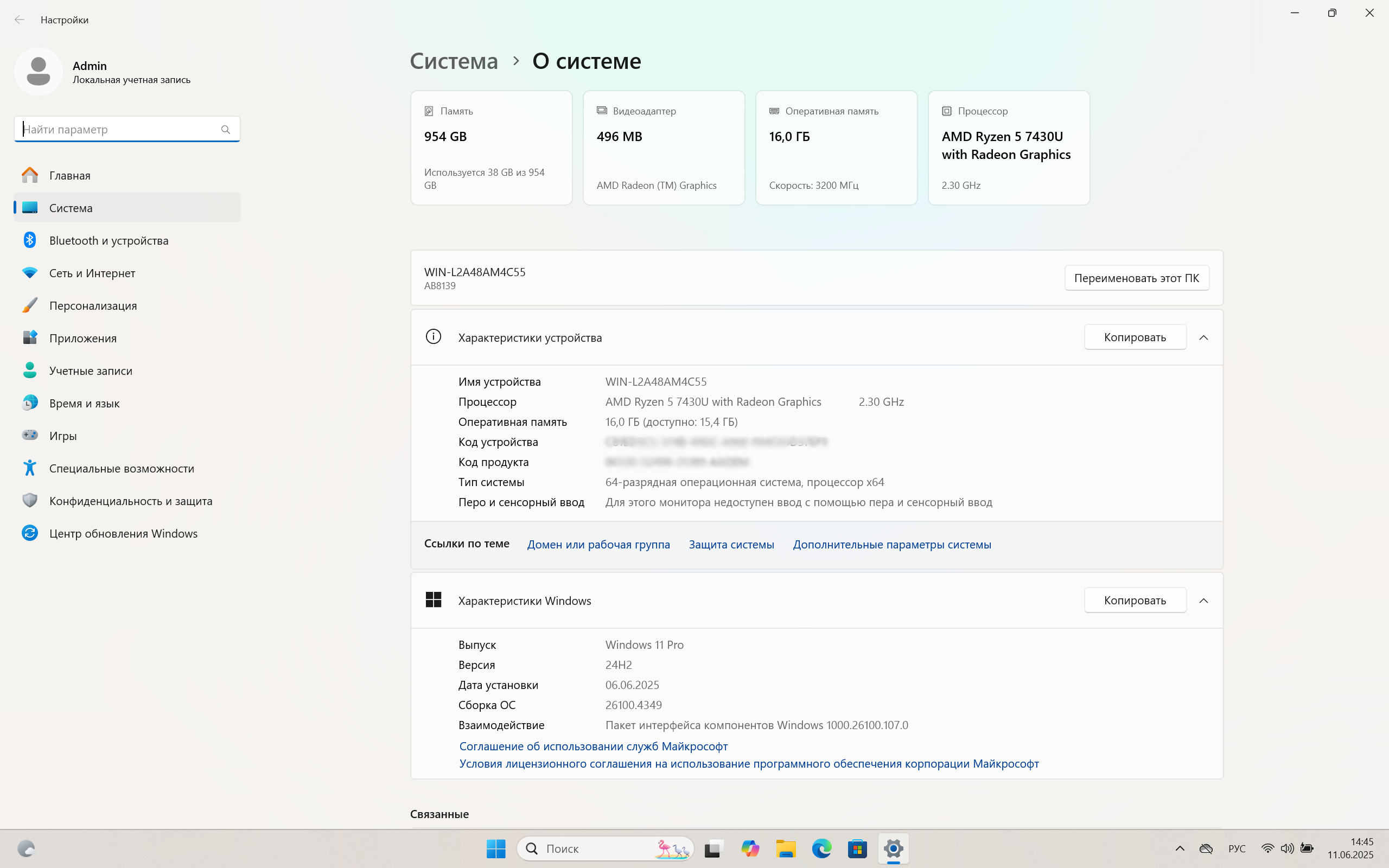Go to Учетные записи section

click(x=91, y=371)
